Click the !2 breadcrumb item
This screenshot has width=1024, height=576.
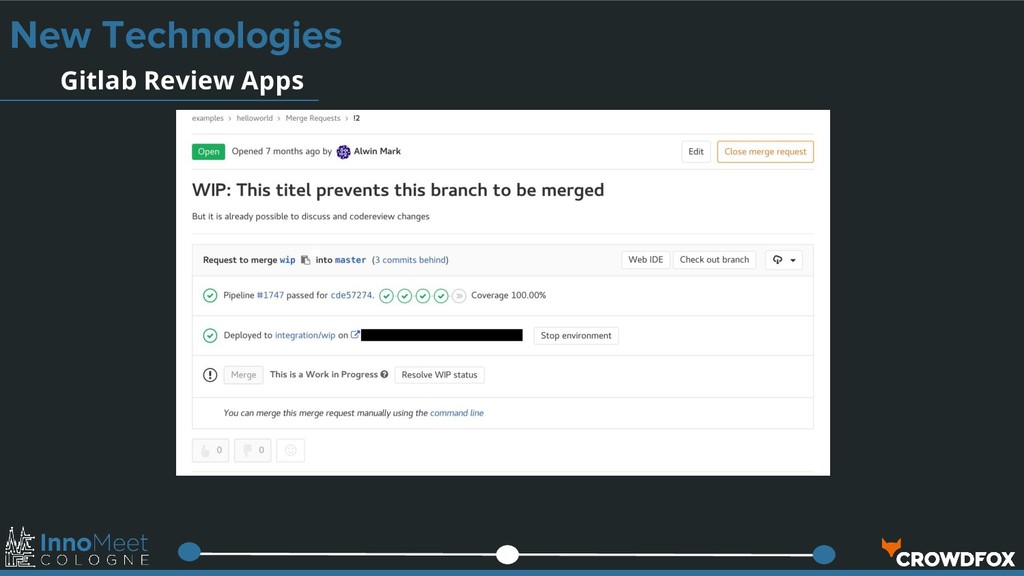357,118
